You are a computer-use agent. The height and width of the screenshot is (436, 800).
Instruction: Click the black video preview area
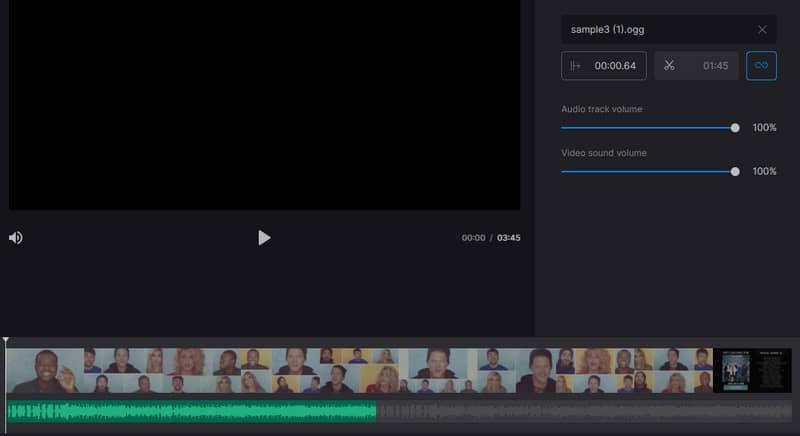coord(264,105)
